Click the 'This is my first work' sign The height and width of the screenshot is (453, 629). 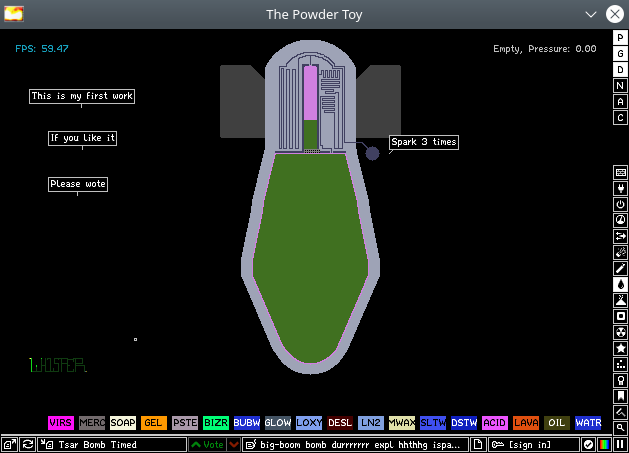(82, 96)
